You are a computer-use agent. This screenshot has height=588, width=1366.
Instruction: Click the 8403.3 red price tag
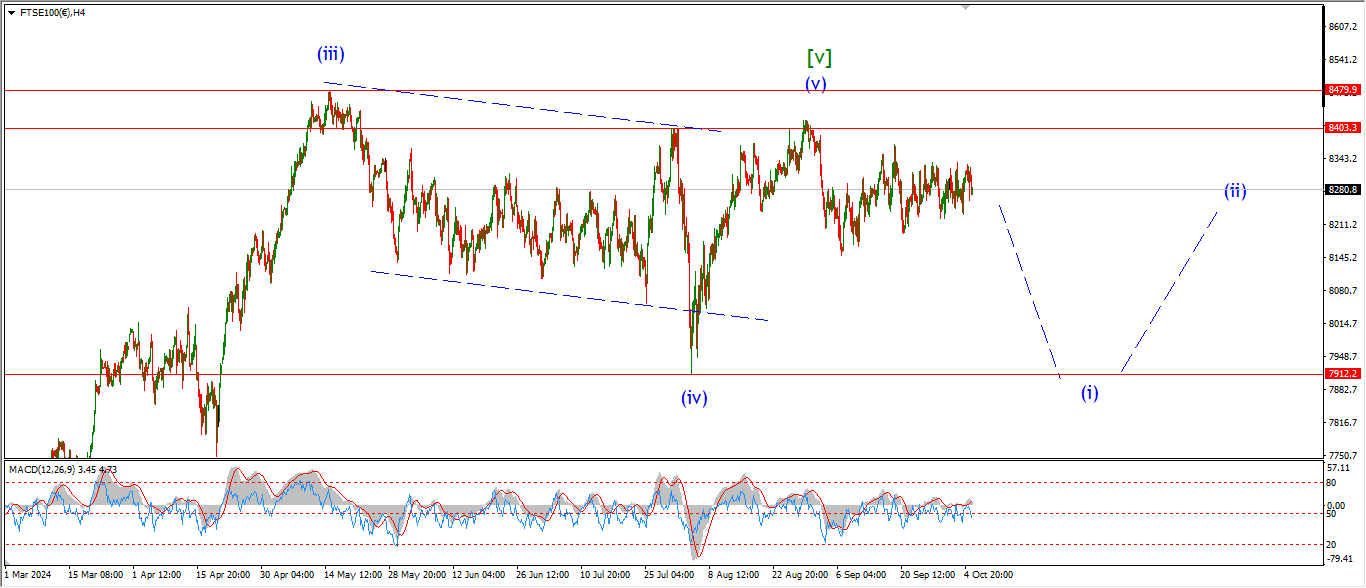[x=1343, y=128]
